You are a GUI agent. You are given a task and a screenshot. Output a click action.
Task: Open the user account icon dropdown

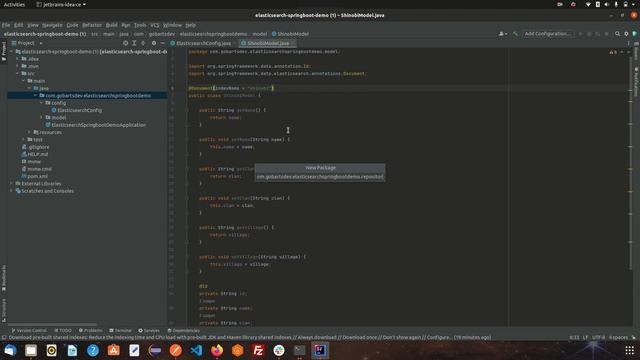503,34
